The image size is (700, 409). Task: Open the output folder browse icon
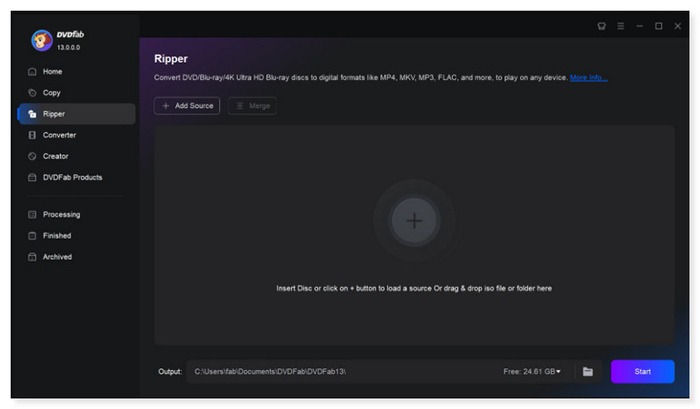tap(588, 371)
